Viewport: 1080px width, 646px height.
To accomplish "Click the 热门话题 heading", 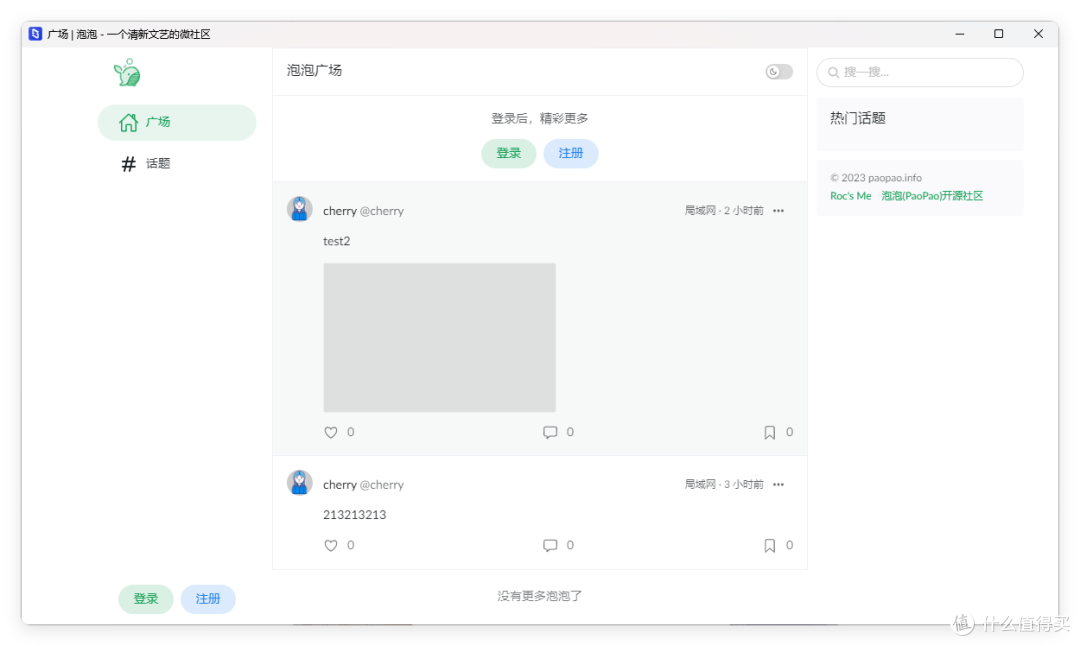I will pos(858,118).
